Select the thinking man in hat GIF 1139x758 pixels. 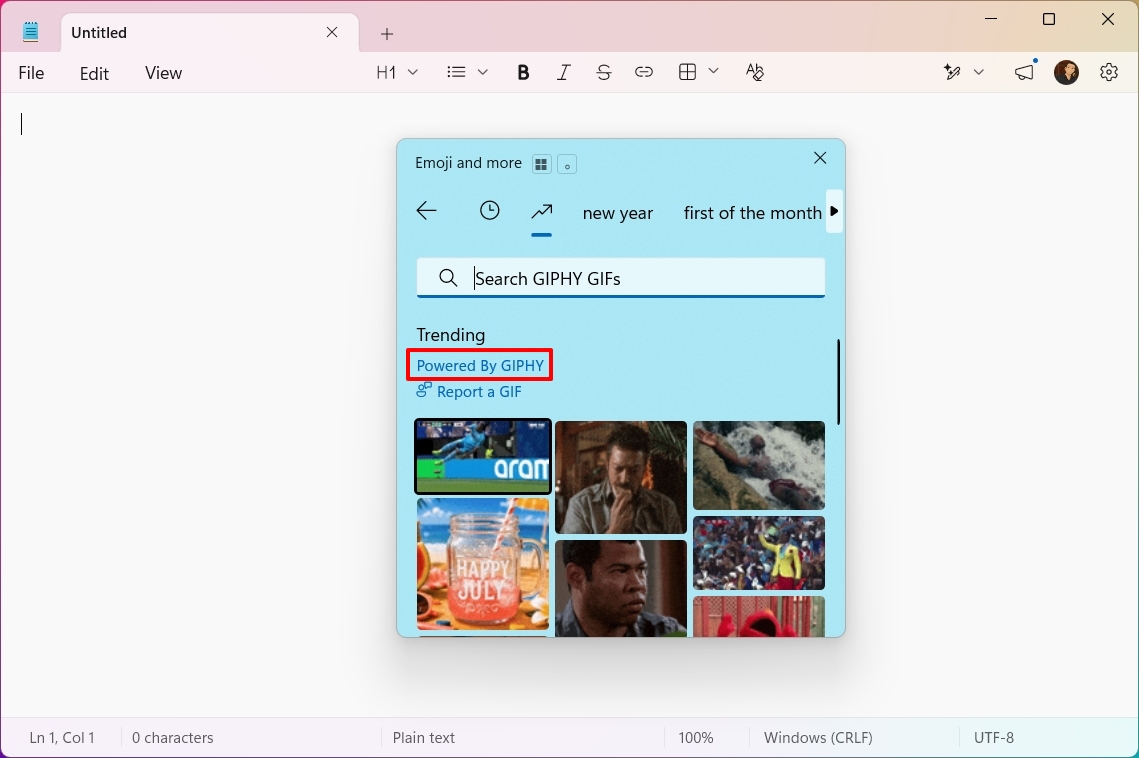click(x=620, y=477)
